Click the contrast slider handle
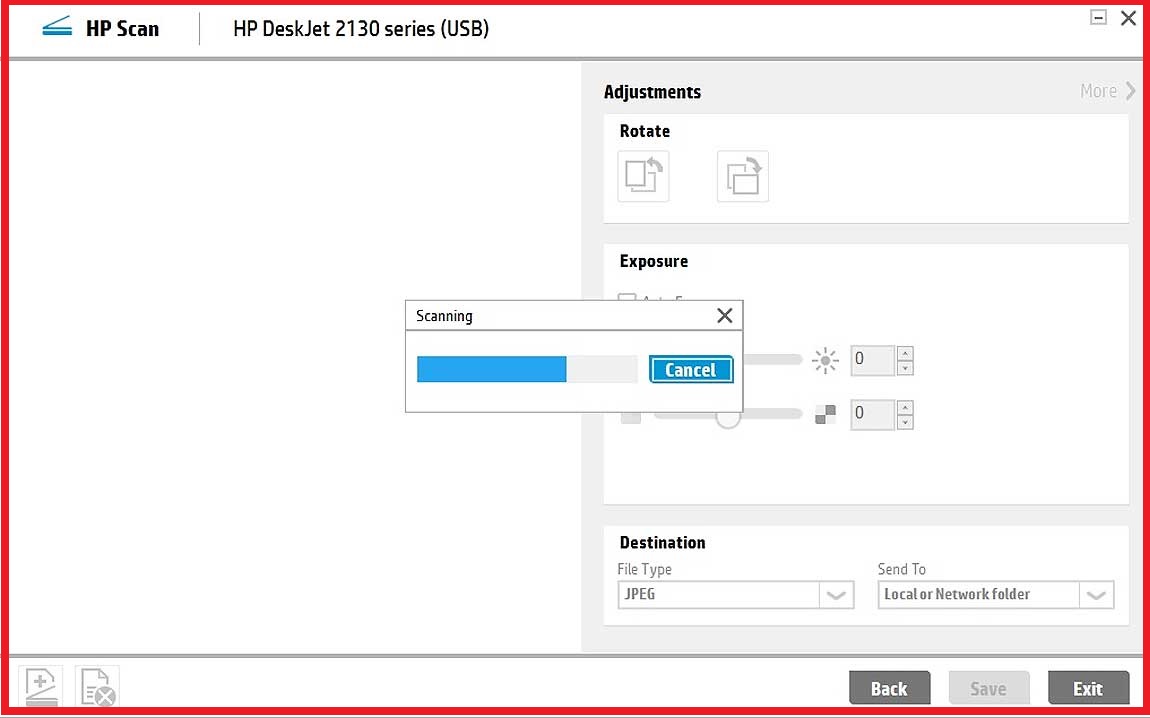Image resolution: width=1150 pixels, height=718 pixels. coord(728,418)
